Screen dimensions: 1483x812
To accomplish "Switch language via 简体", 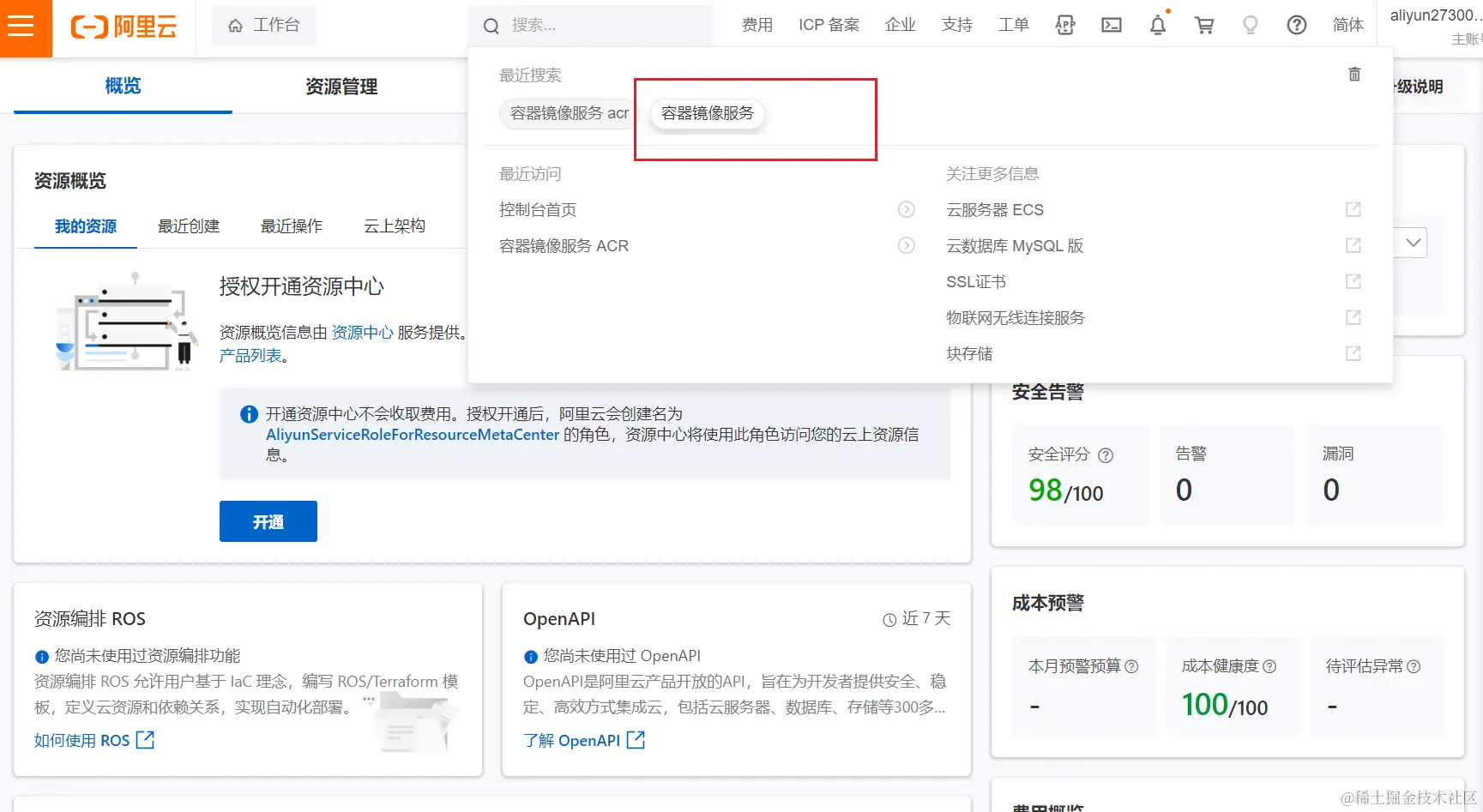I will (x=1348, y=26).
